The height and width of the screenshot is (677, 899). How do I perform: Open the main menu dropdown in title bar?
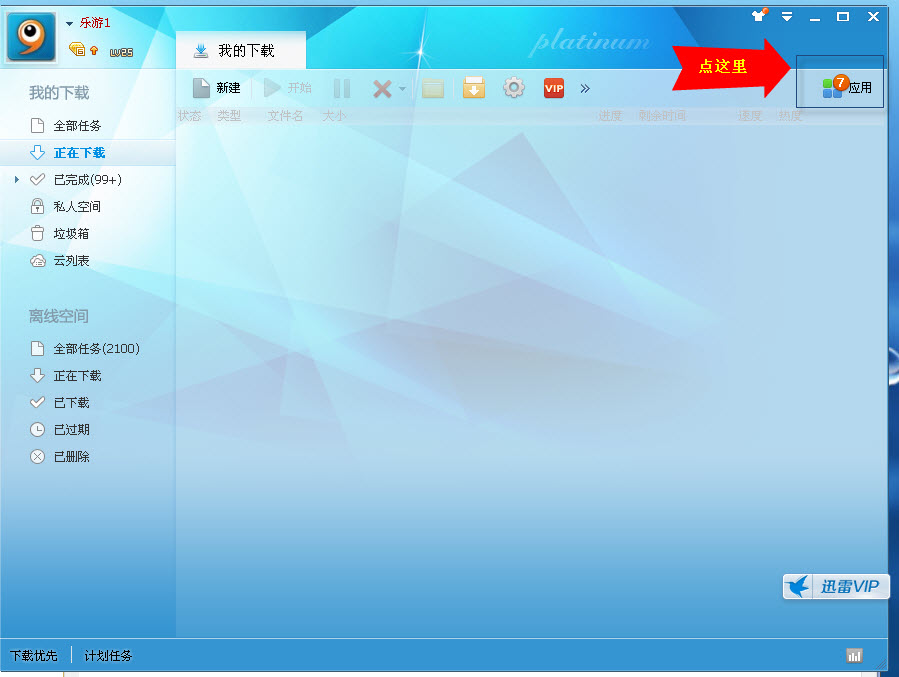787,17
